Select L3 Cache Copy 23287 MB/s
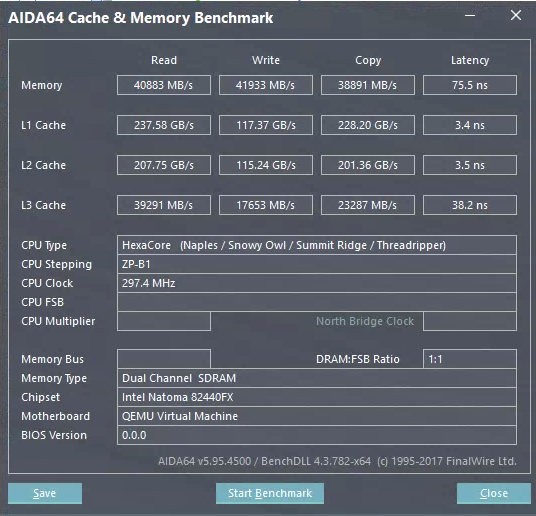This screenshot has height=516, width=536. point(368,205)
